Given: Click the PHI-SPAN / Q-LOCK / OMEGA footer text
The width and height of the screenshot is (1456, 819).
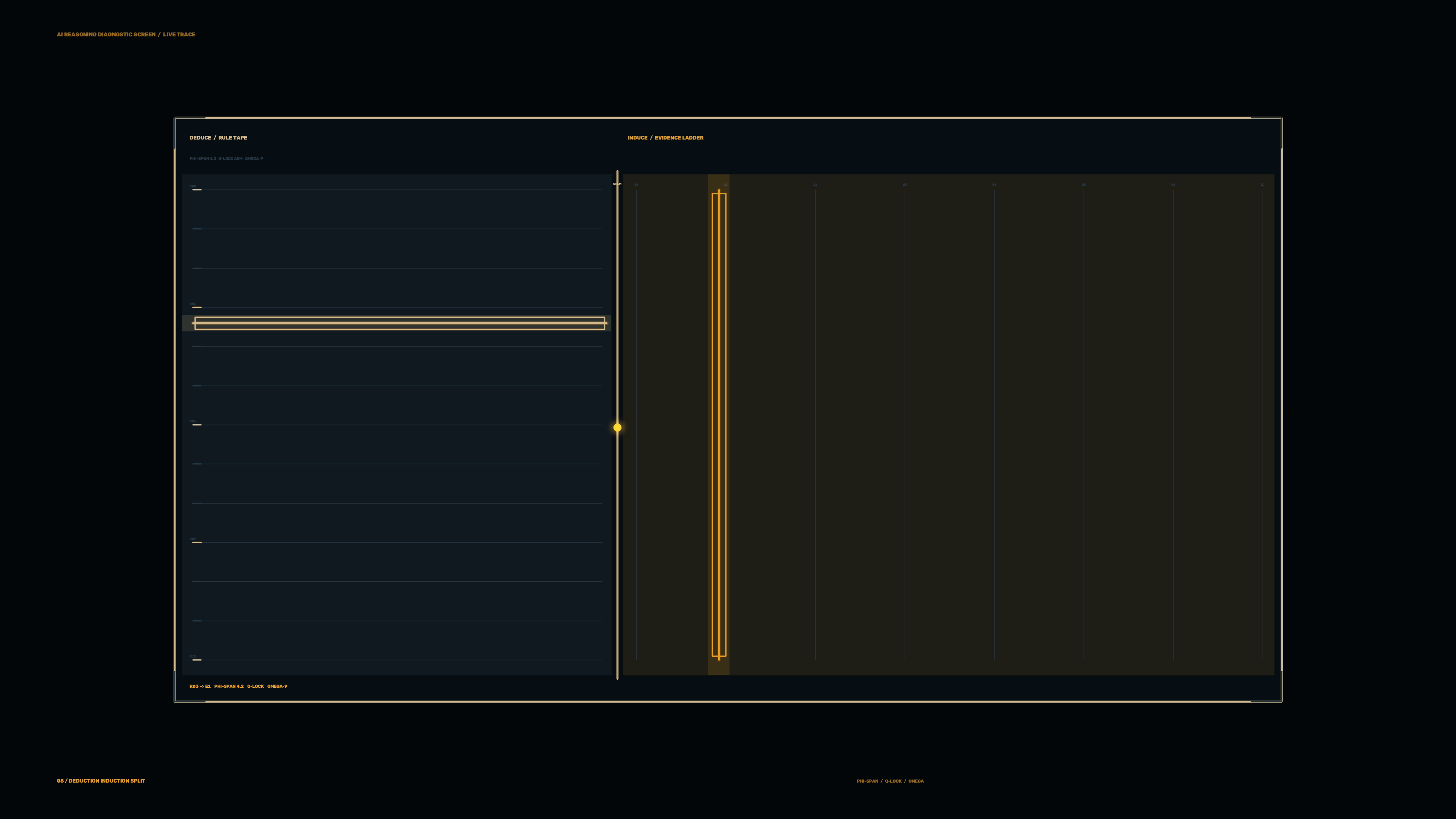Looking at the screenshot, I should [890, 781].
